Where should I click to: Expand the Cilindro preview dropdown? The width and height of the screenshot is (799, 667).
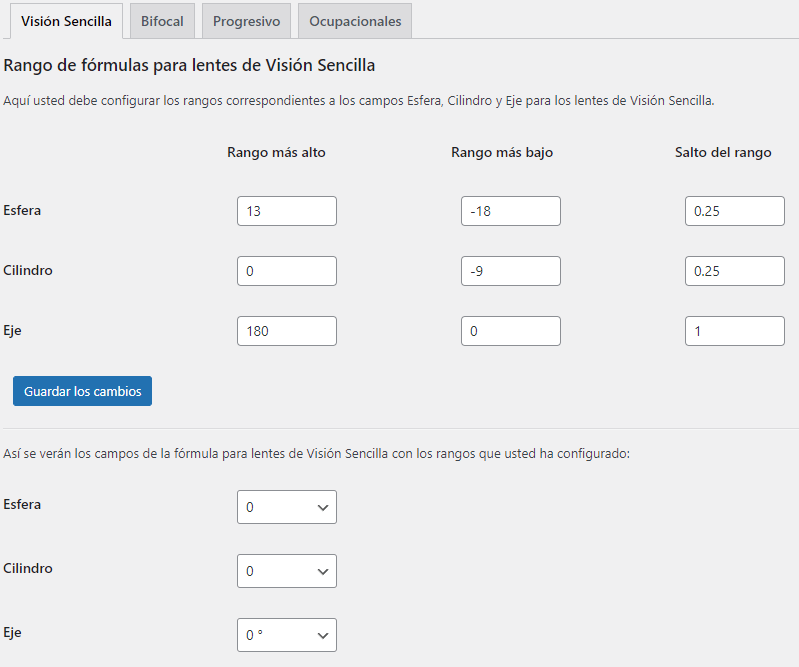click(286, 571)
